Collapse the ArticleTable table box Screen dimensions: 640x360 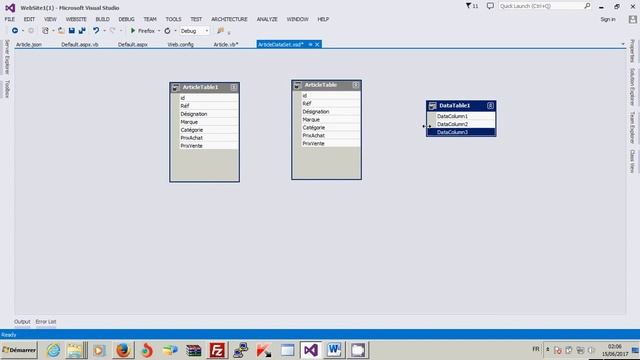(x=356, y=85)
